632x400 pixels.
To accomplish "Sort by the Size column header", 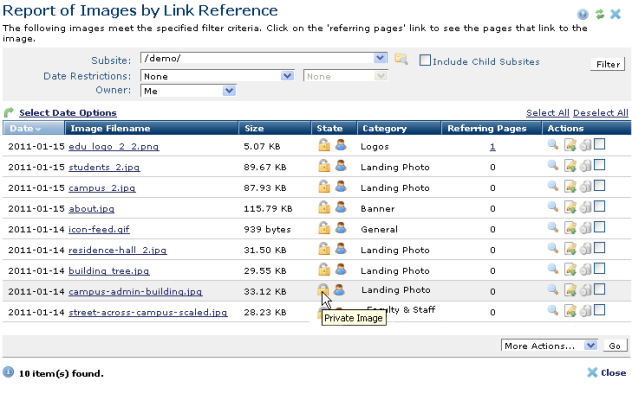I will [x=254, y=128].
